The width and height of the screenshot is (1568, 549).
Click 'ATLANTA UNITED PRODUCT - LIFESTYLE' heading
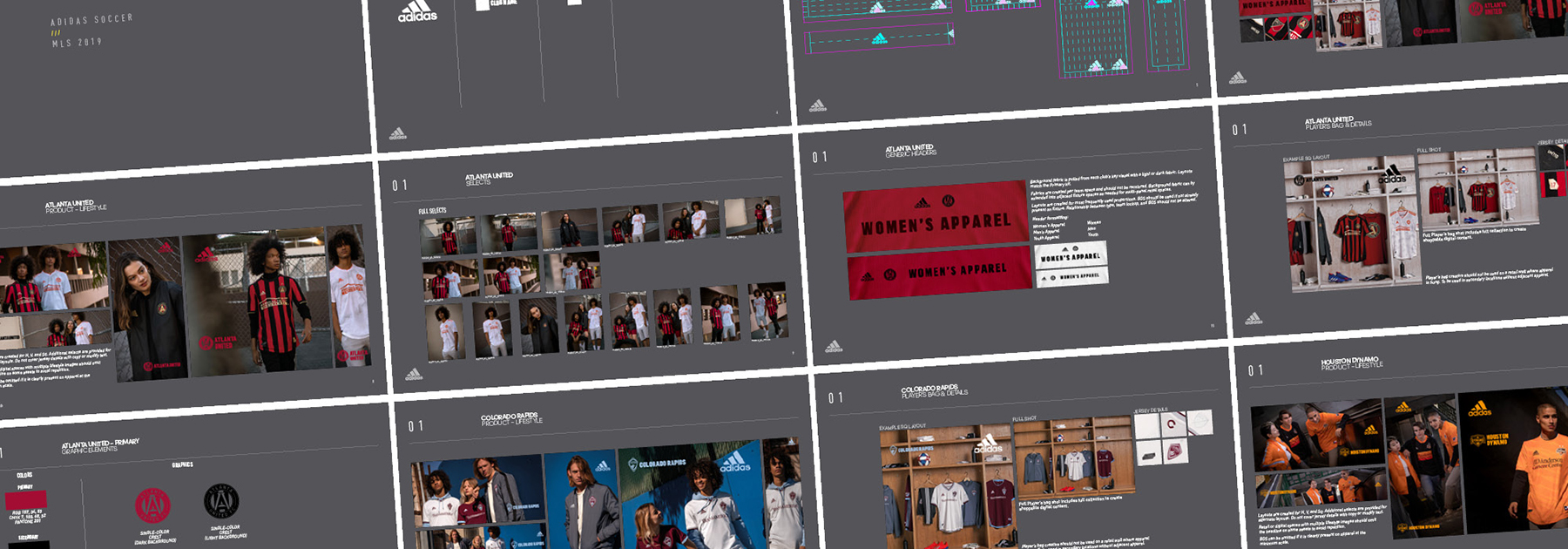pos(76,207)
